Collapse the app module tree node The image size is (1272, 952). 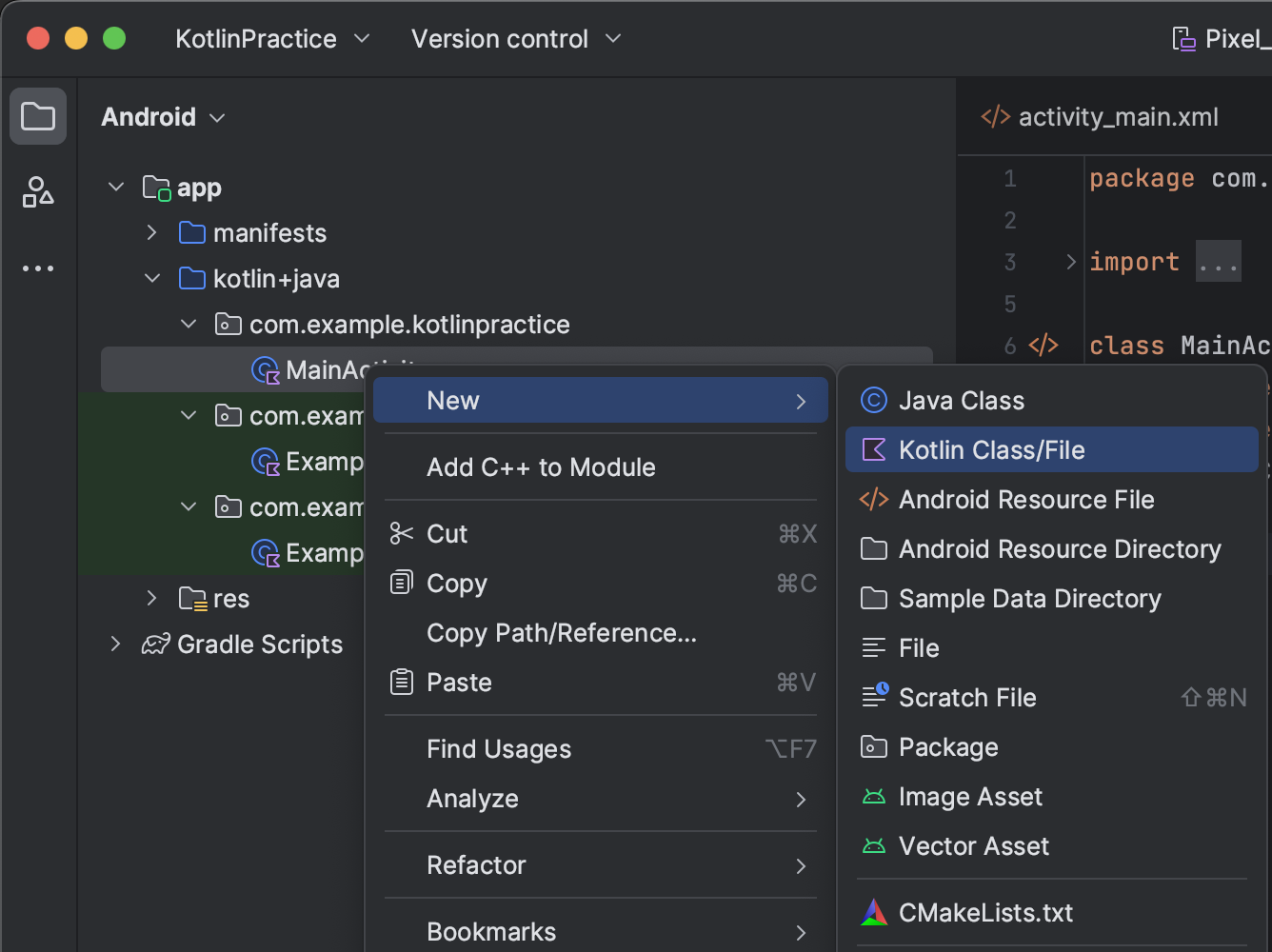(x=116, y=188)
